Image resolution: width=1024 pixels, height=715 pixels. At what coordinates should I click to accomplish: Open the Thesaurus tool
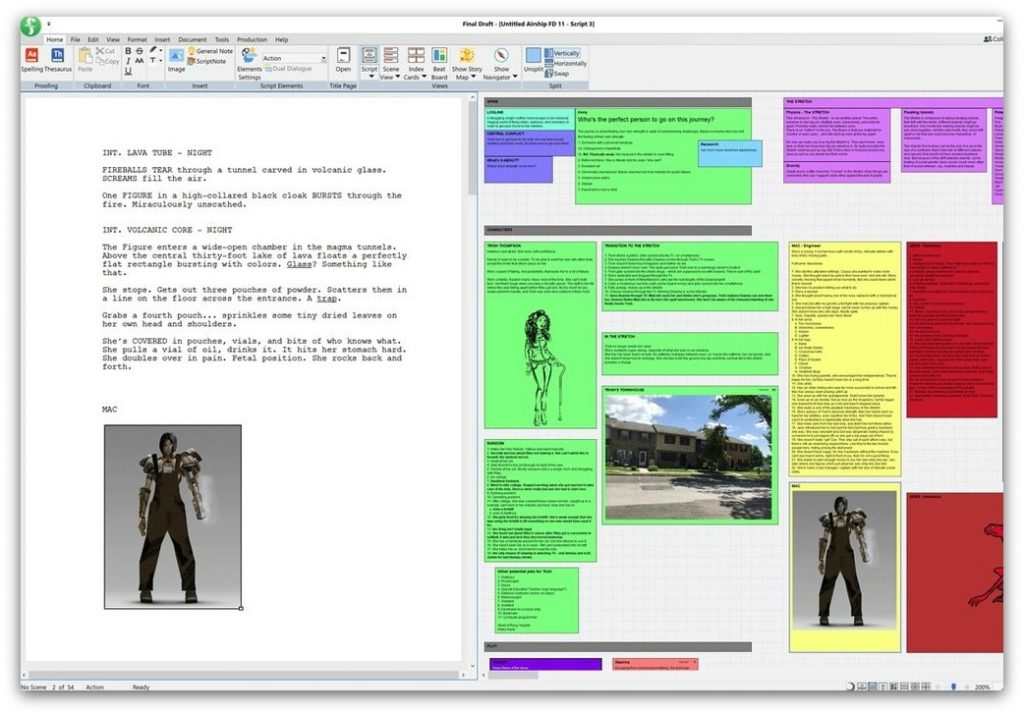pos(56,60)
